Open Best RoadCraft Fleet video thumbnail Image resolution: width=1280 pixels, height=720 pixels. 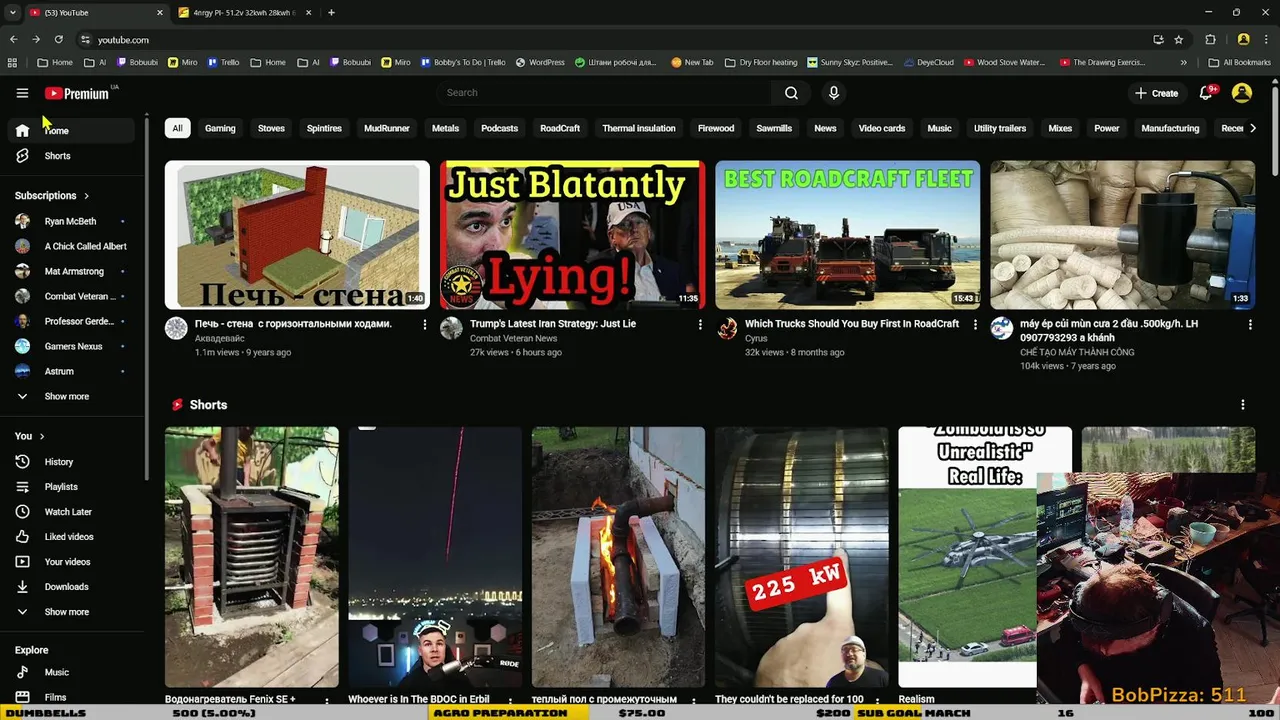(x=847, y=235)
